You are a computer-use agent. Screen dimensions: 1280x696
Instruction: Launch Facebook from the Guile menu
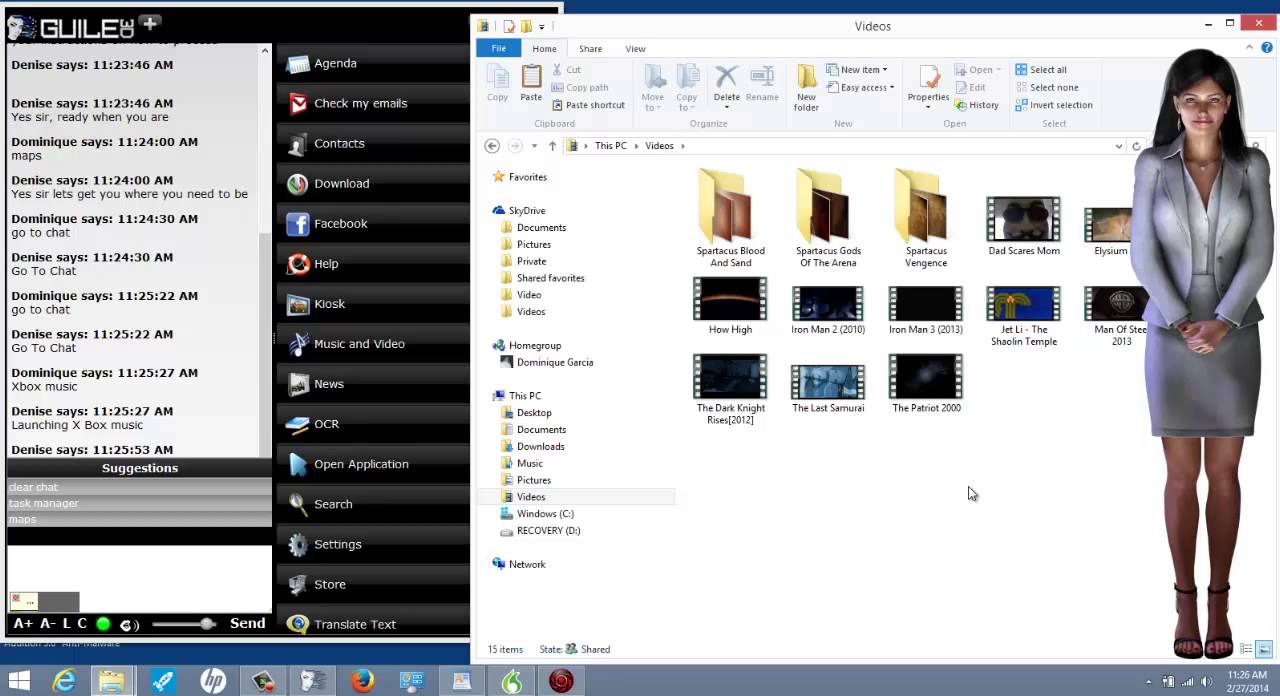372,223
